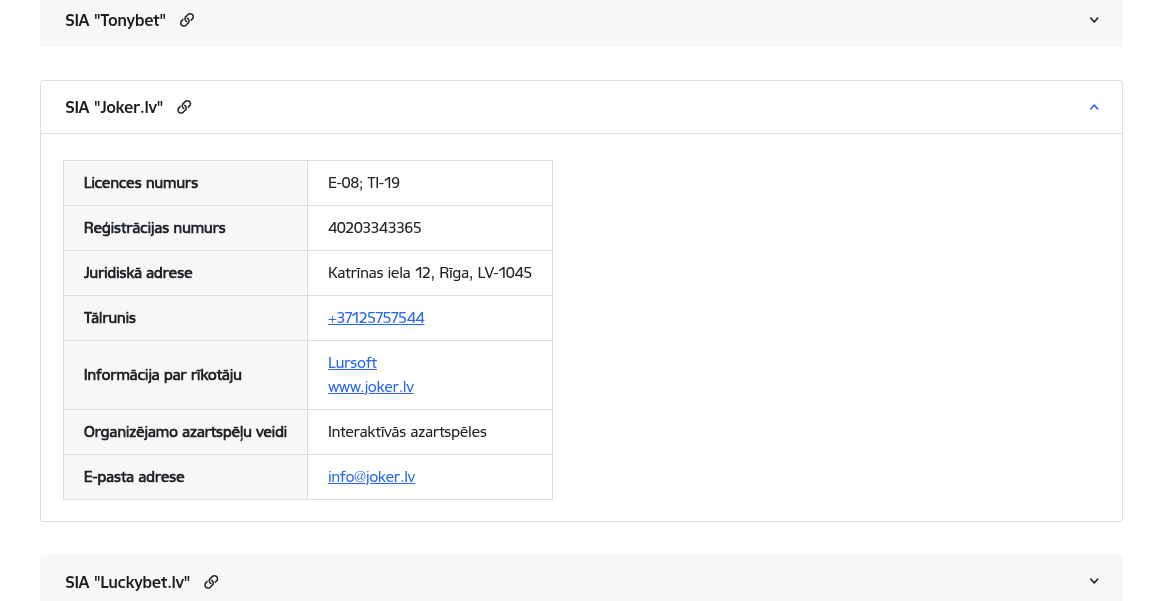Open SIA "Luckybet.lv" accordion header title
Screen dimensions: 1163x601
pyautogui.click(x=128, y=582)
